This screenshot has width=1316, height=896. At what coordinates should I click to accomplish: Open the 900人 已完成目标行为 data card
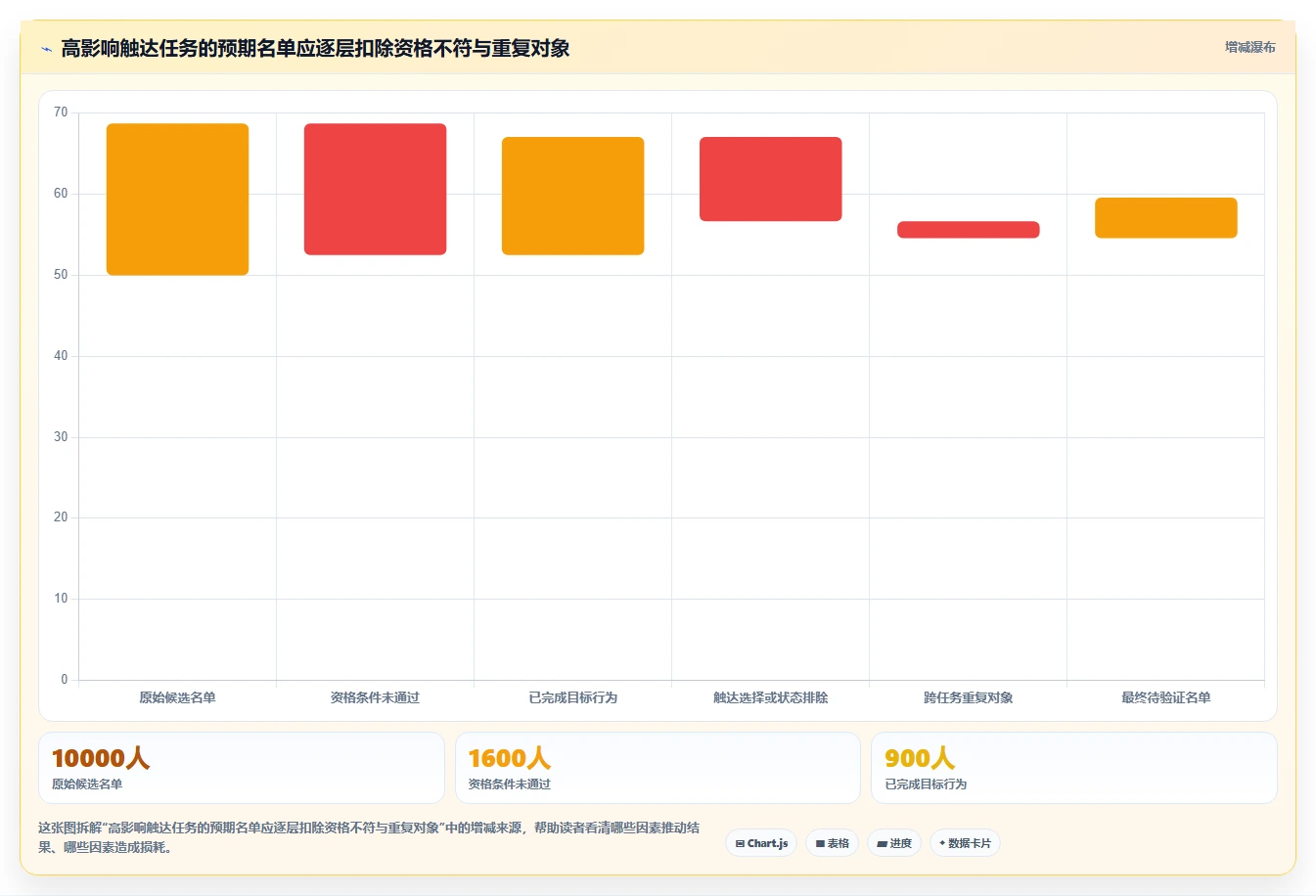1073,768
